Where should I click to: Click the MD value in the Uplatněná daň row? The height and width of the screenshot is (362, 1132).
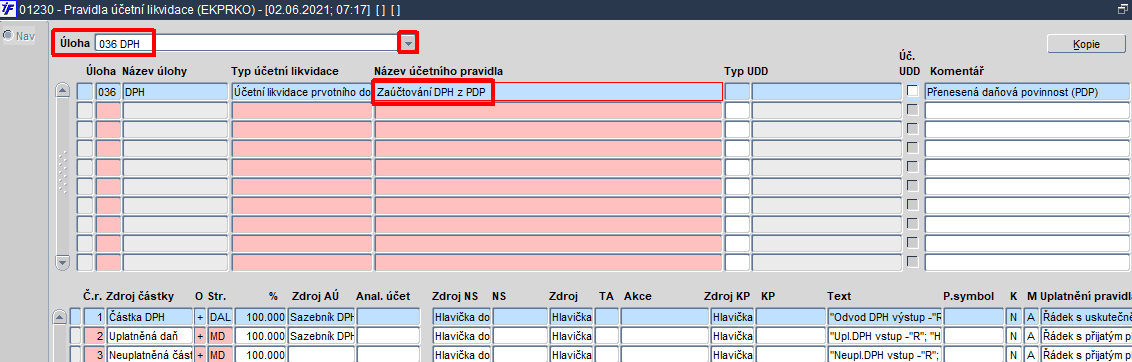pos(219,336)
